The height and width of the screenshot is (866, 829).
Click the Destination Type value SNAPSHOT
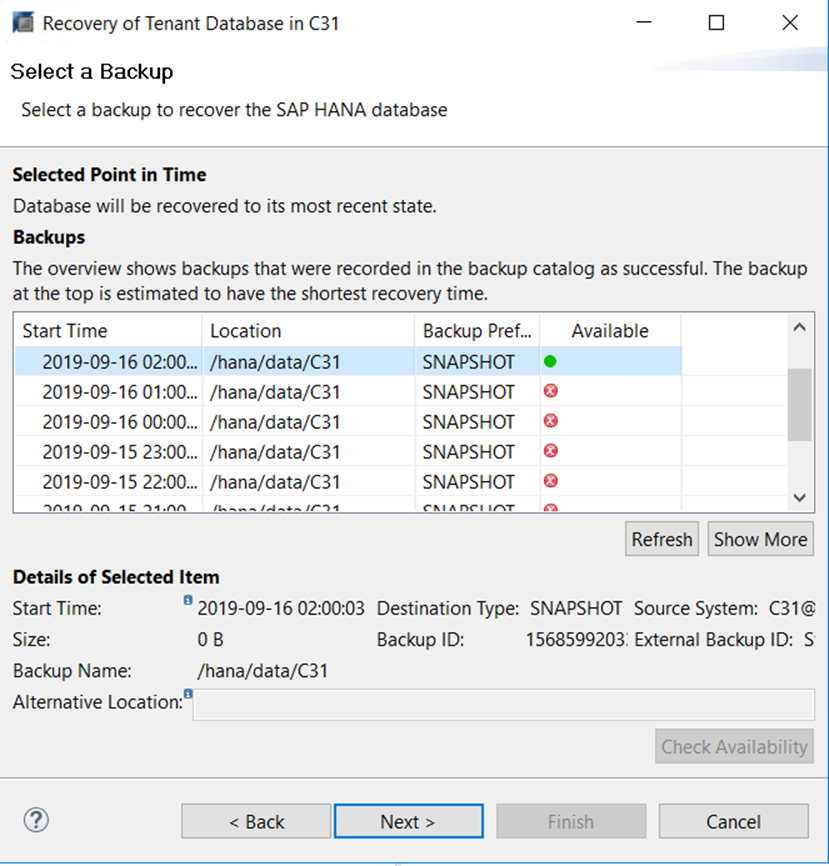tap(576, 608)
